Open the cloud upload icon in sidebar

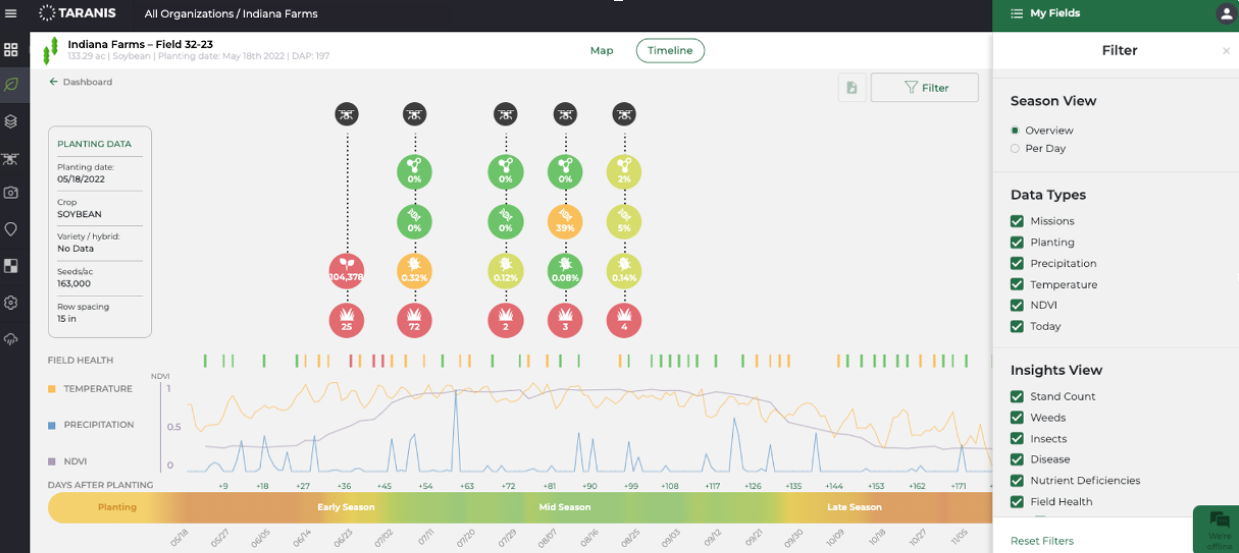11,339
